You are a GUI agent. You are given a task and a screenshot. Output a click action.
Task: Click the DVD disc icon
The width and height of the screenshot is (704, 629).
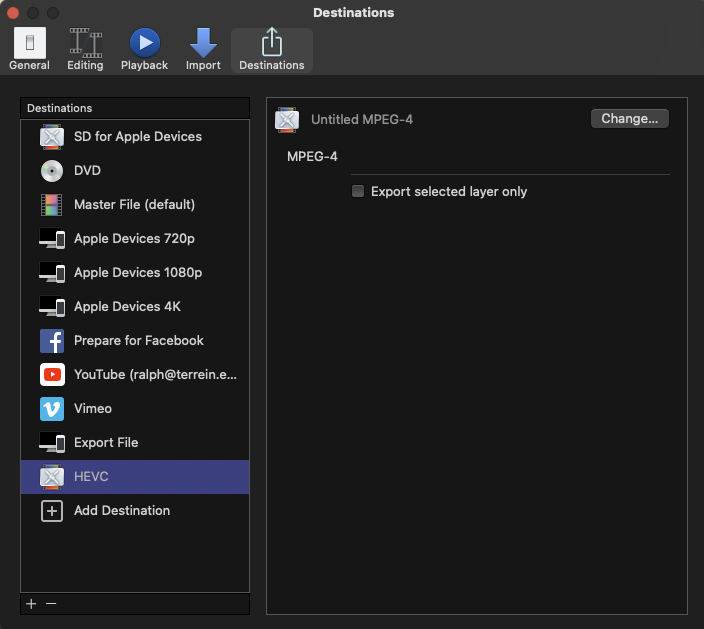52,171
